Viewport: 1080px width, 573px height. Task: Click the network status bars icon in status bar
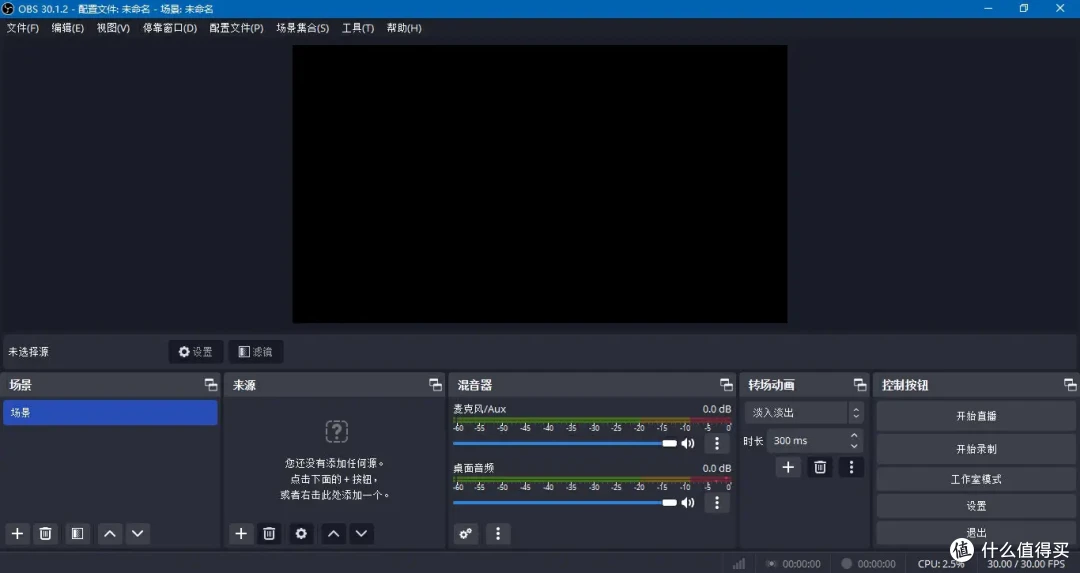coord(739,563)
